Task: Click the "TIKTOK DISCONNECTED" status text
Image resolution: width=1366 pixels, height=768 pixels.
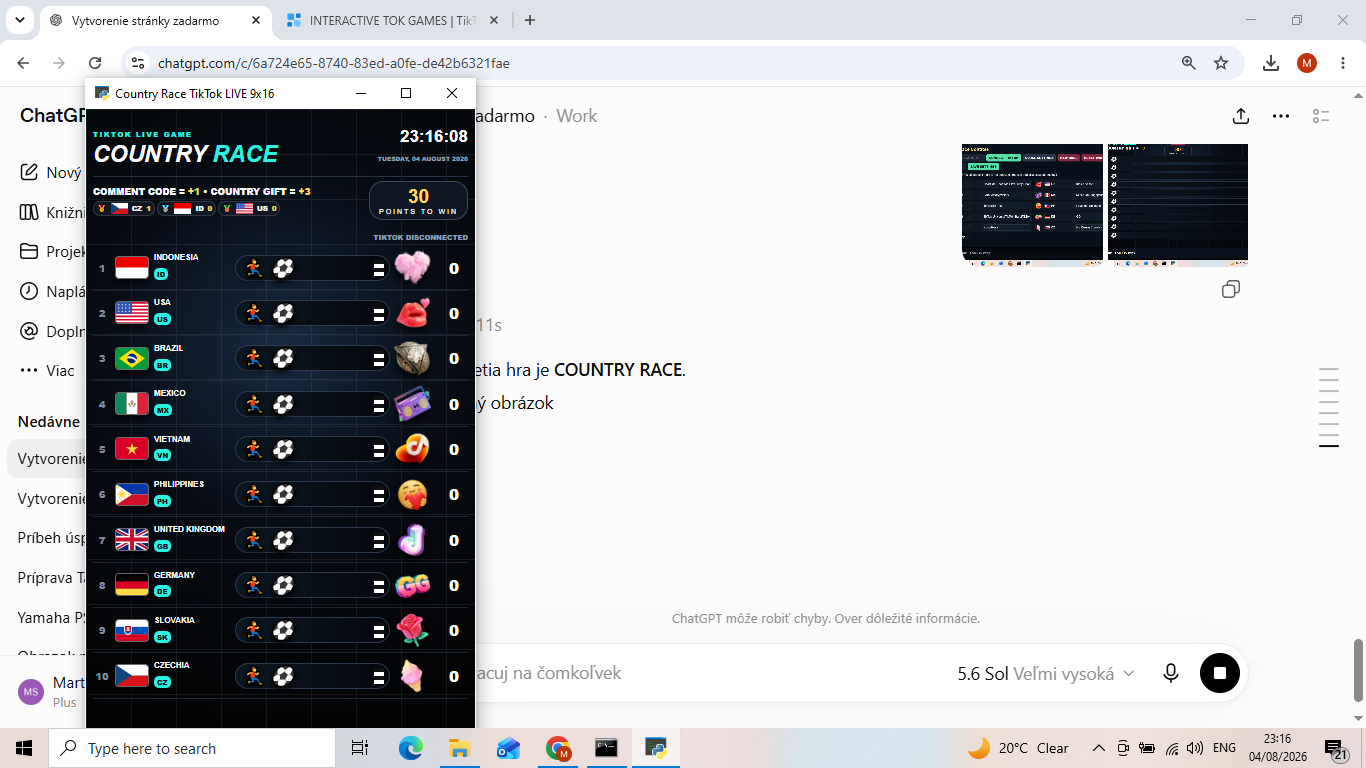Action: (420, 238)
